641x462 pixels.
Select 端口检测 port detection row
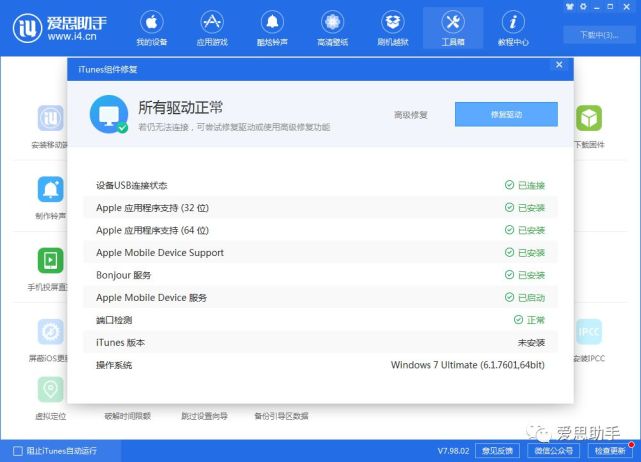[320, 320]
